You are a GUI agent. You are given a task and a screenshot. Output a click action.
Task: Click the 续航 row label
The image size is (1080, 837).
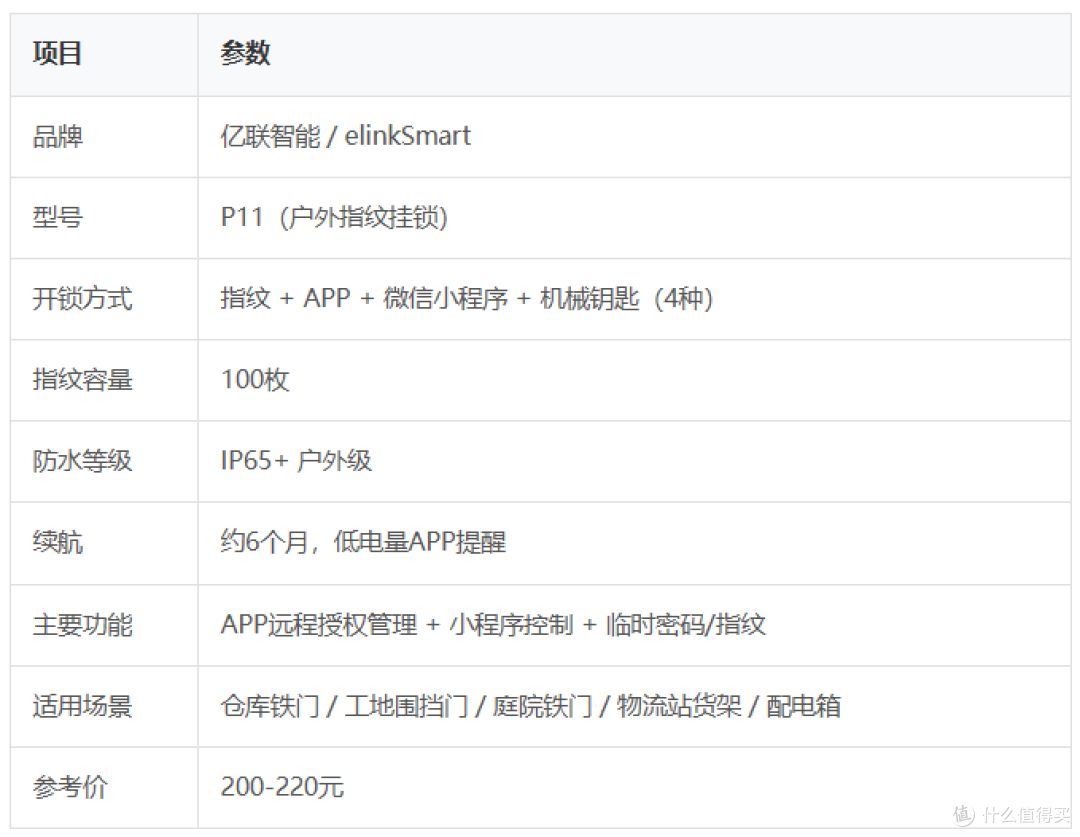pyautogui.click(x=58, y=542)
